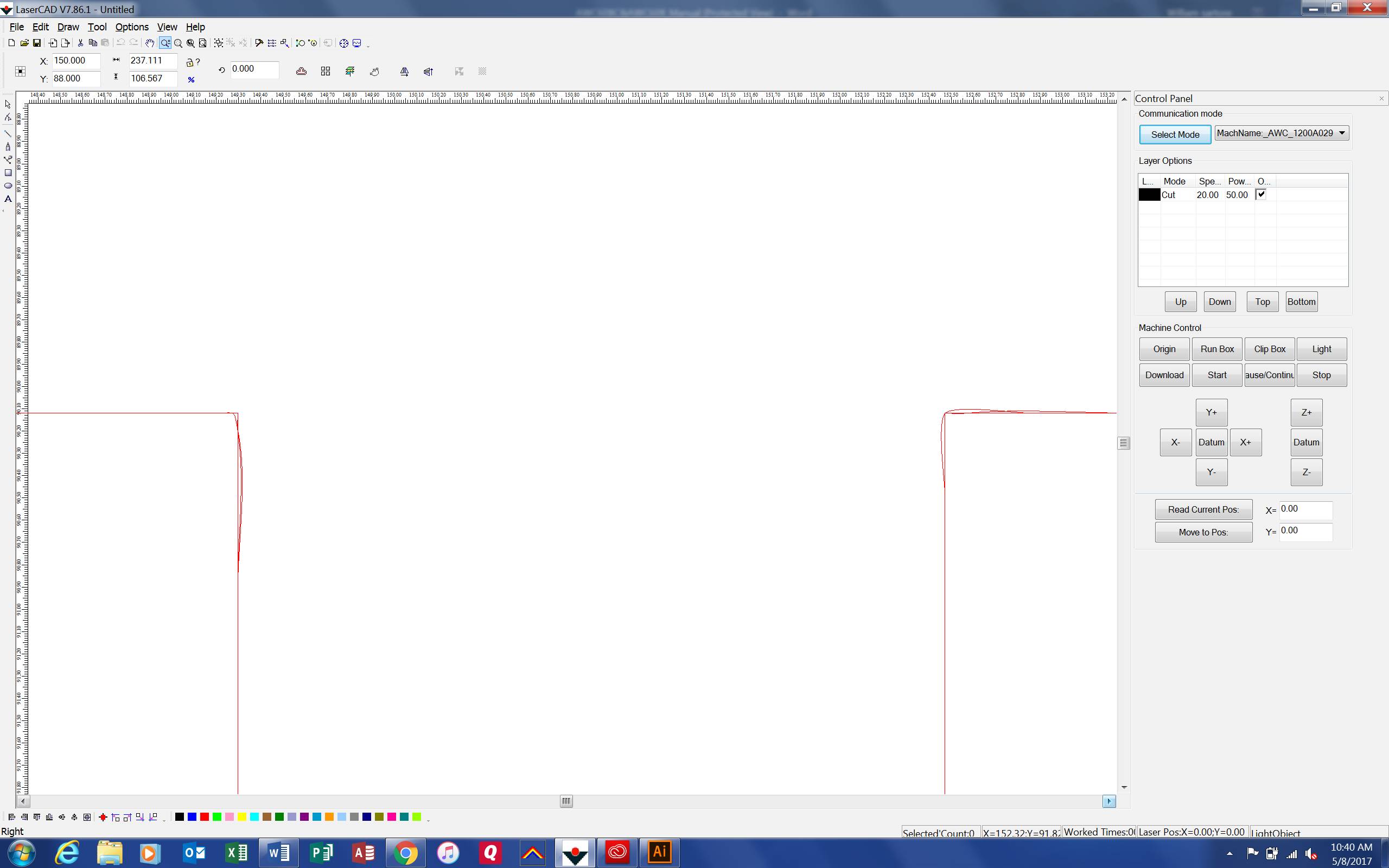Click the Open file folder icon

(x=24, y=43)
